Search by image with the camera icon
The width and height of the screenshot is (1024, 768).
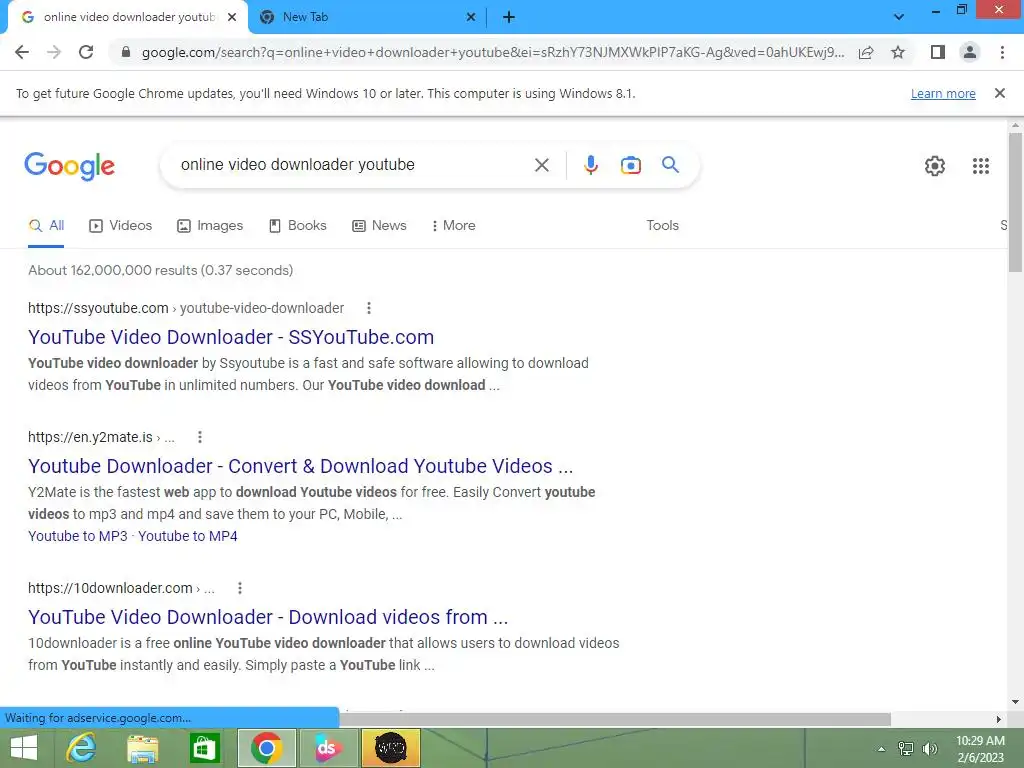pos(630,165)
